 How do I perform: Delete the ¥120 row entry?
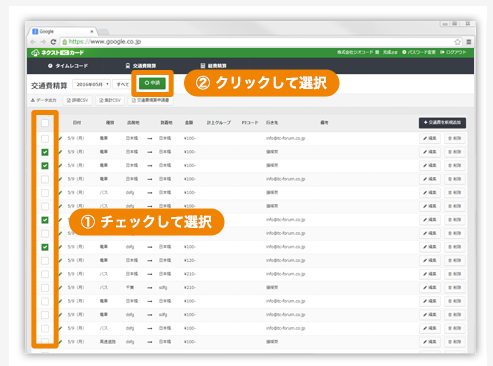tap(455, 260)
